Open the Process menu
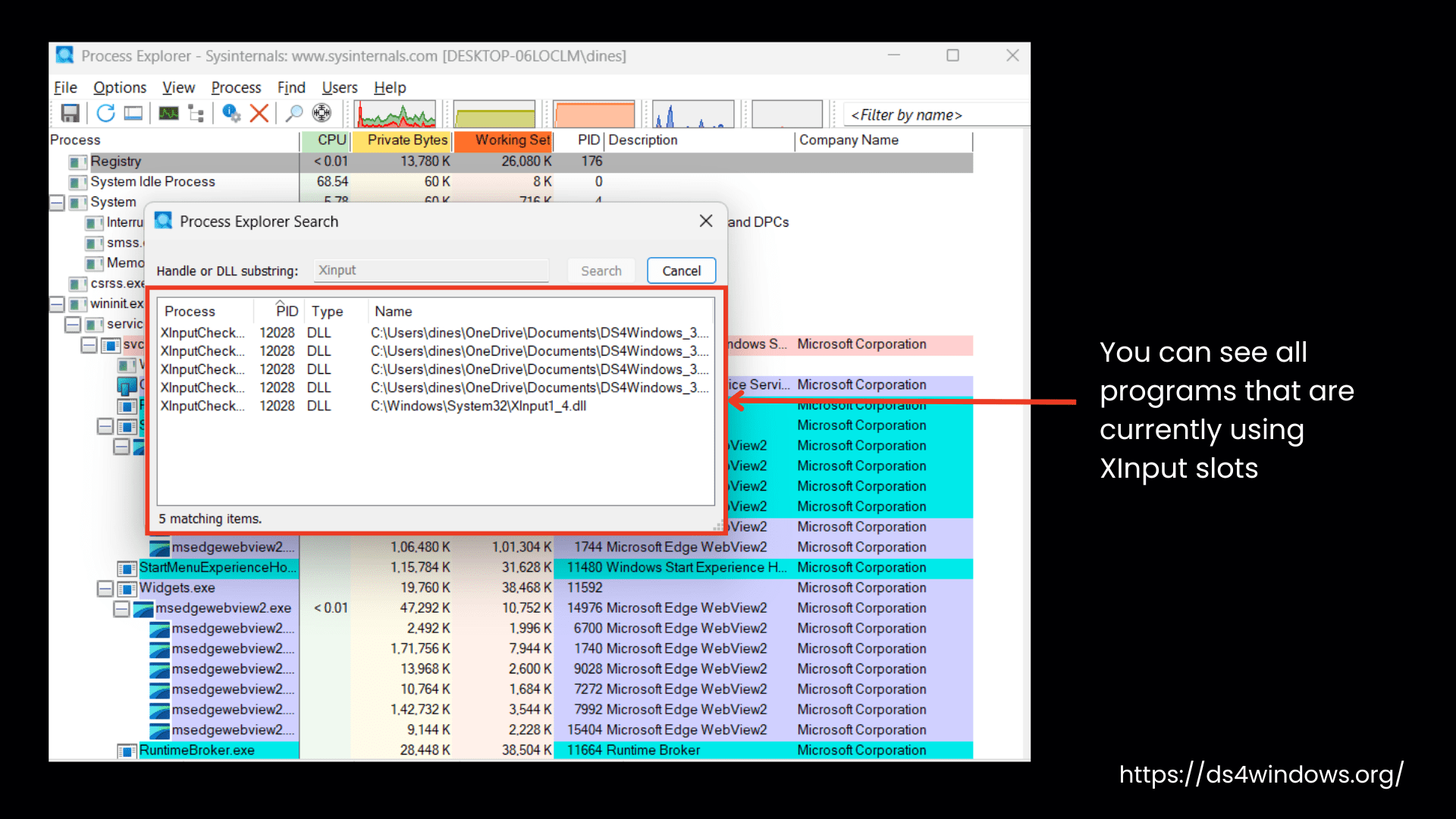The width and height of the screenshot is (1456, 819). point(236,88)
